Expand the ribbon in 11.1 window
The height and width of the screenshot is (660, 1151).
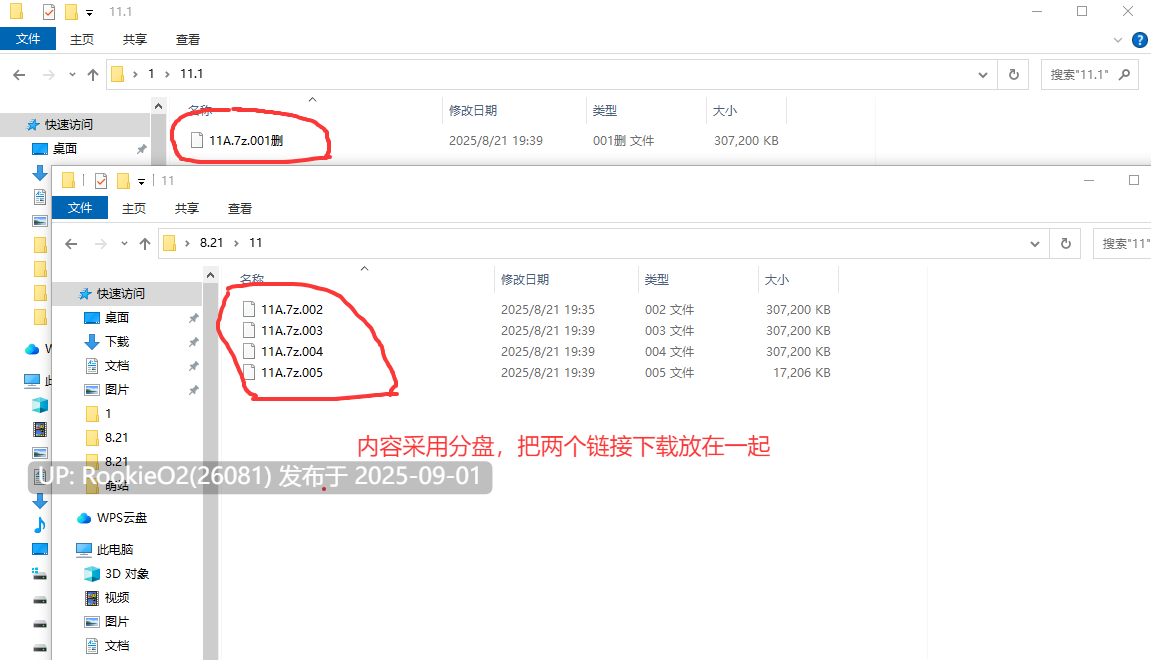[1117, 40]
